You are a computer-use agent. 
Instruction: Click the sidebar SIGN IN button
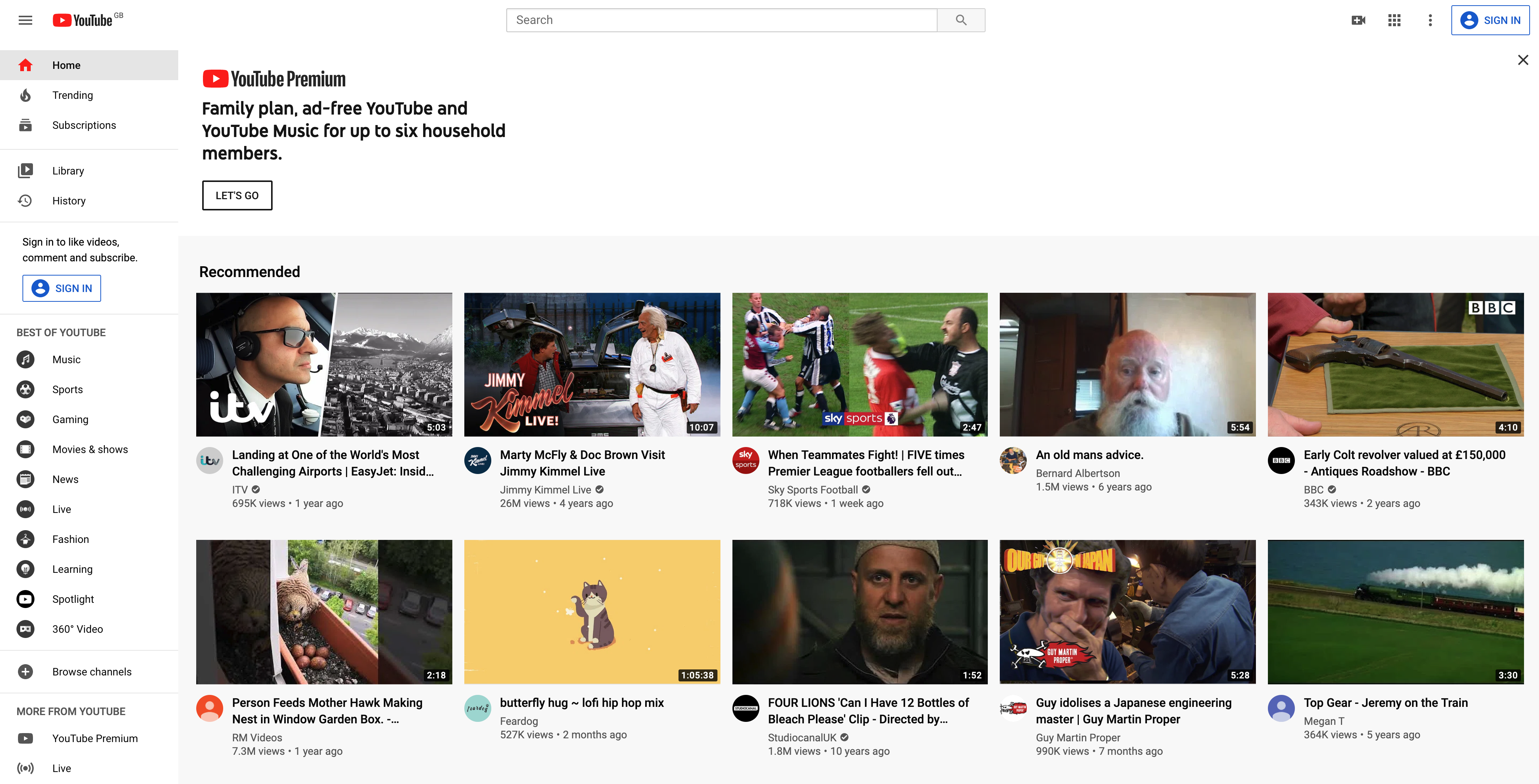(61, 288)
